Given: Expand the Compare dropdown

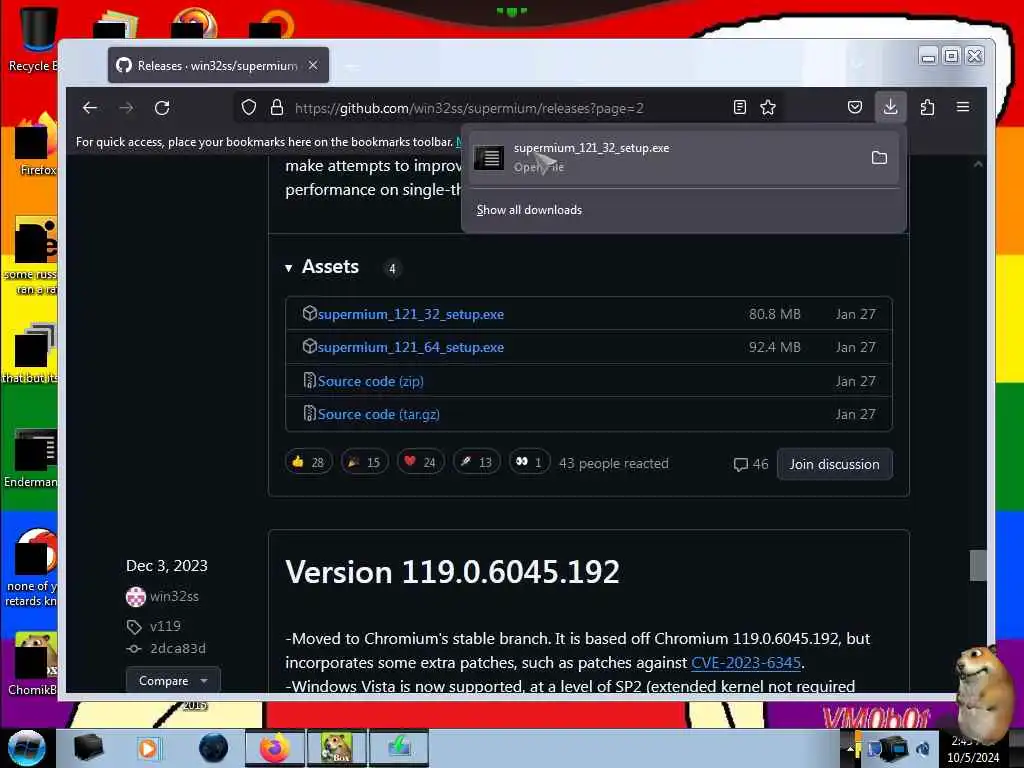Looking at the screenshot, I should pyautogui.click(x=173, y=680).
